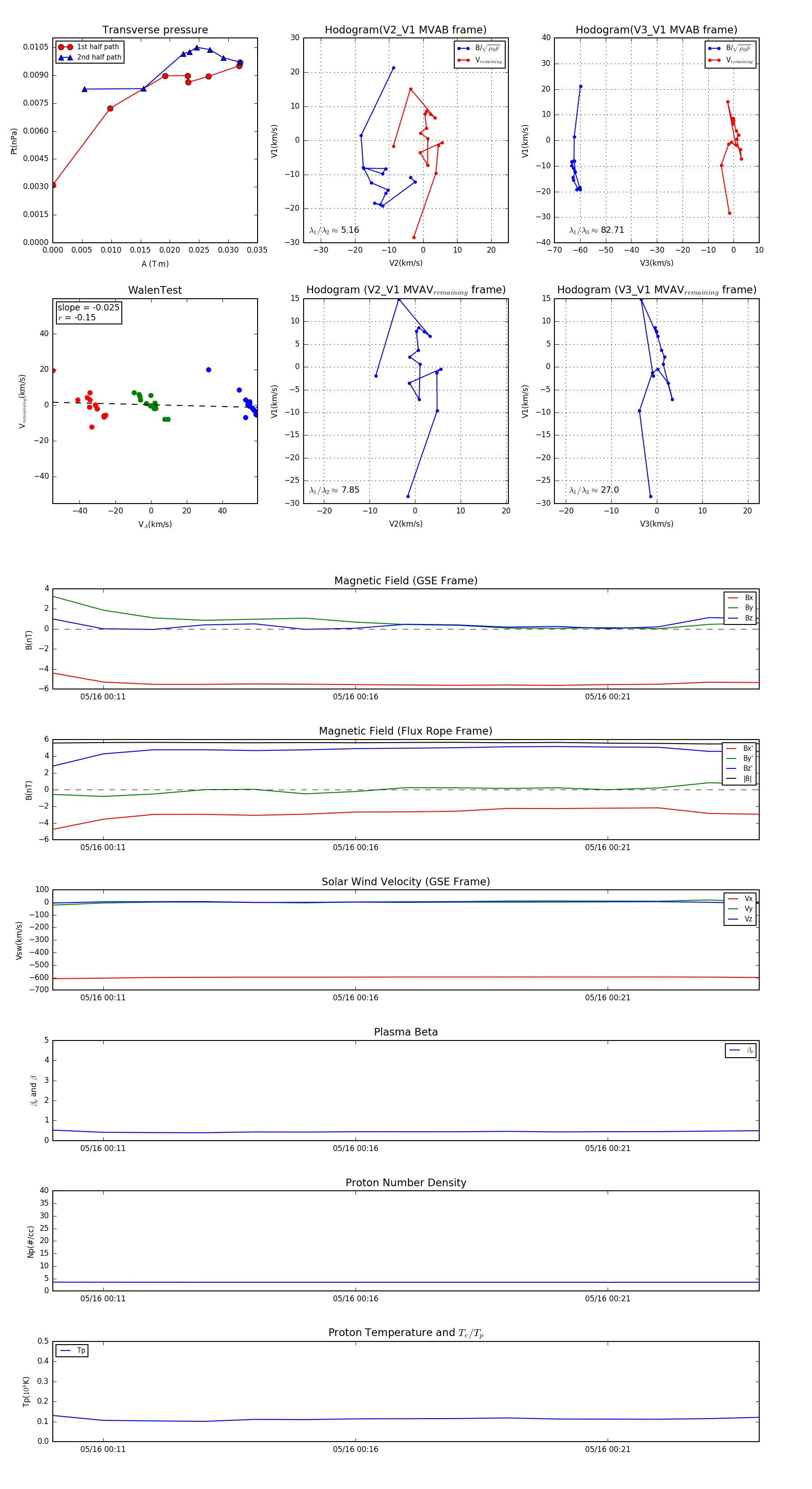Viewport: 812px width, 1489px height.
Task: Click the WalenTest "V_remaining(km/s)" y-axis label
Action: [x=23, y=401]
